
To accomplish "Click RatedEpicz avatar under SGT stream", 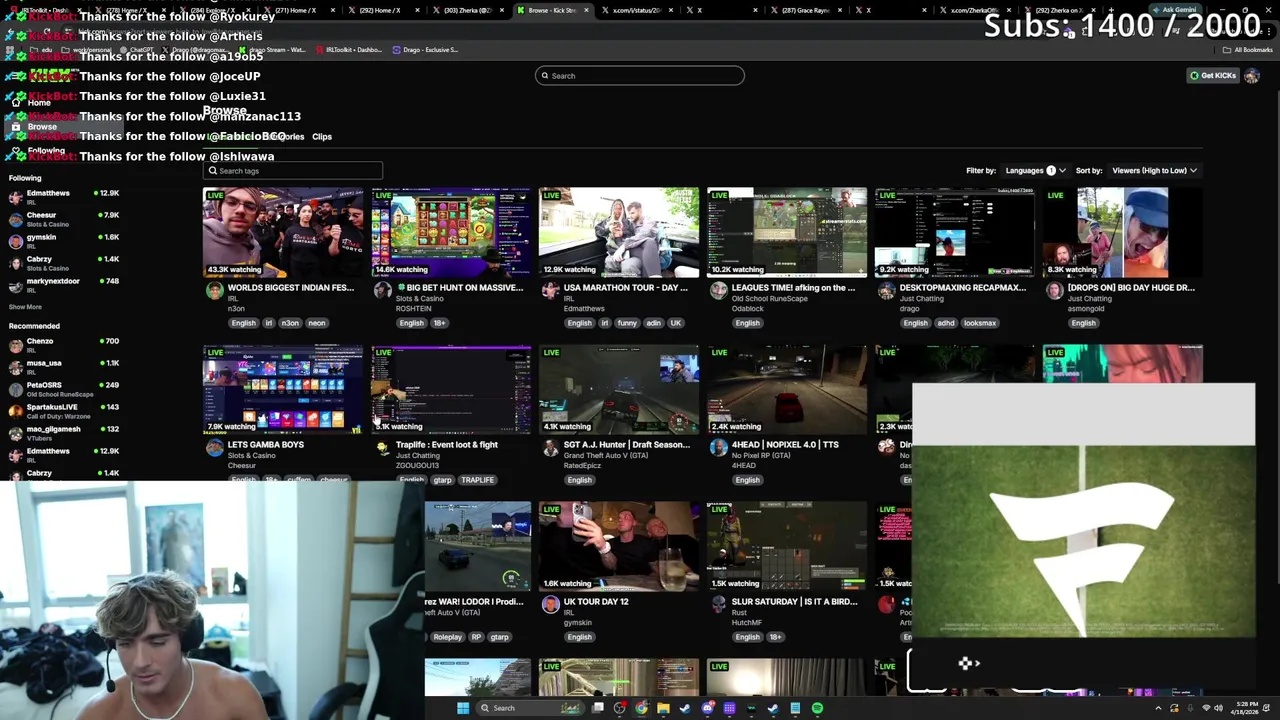I will click(551, 448).
